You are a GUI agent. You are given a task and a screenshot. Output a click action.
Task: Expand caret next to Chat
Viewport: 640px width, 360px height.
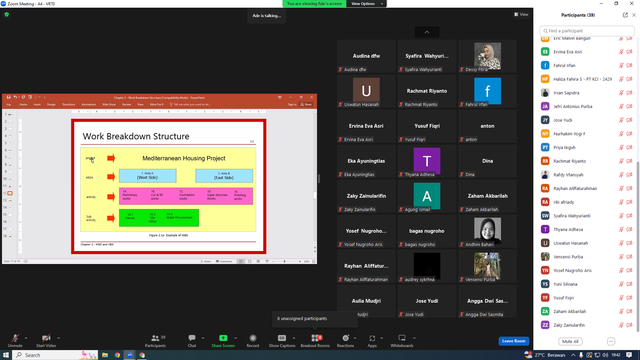(203, 338)
